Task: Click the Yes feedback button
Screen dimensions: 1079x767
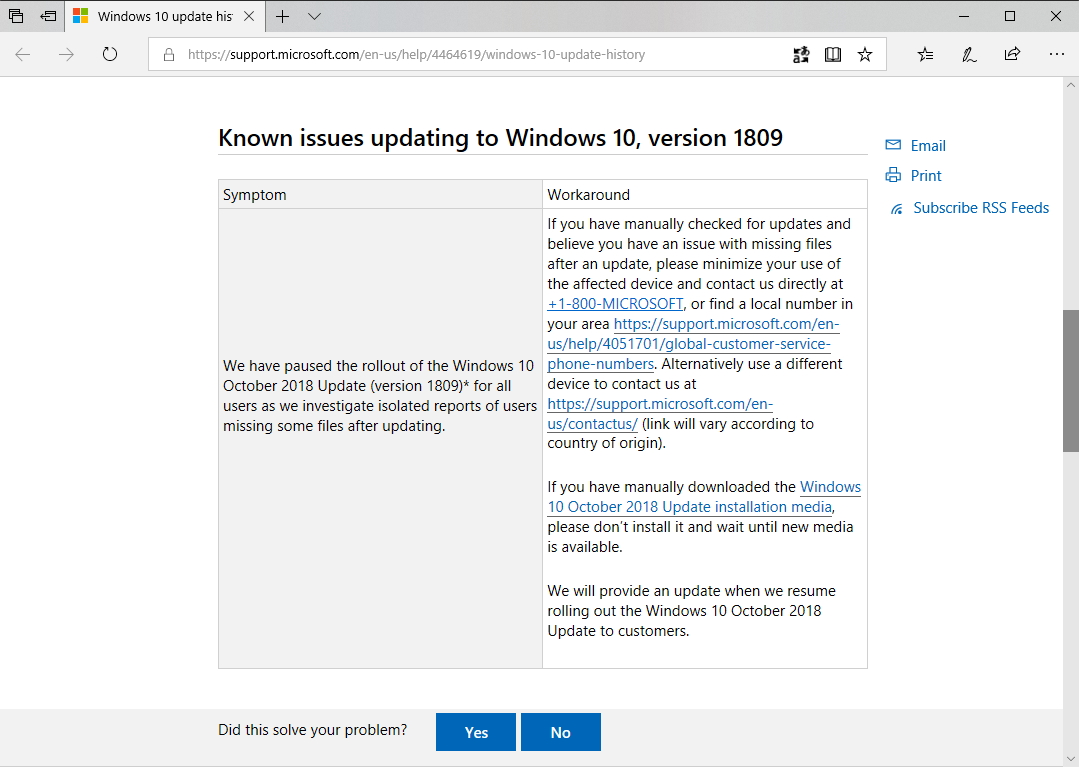Action: click(x=476, y=732)
